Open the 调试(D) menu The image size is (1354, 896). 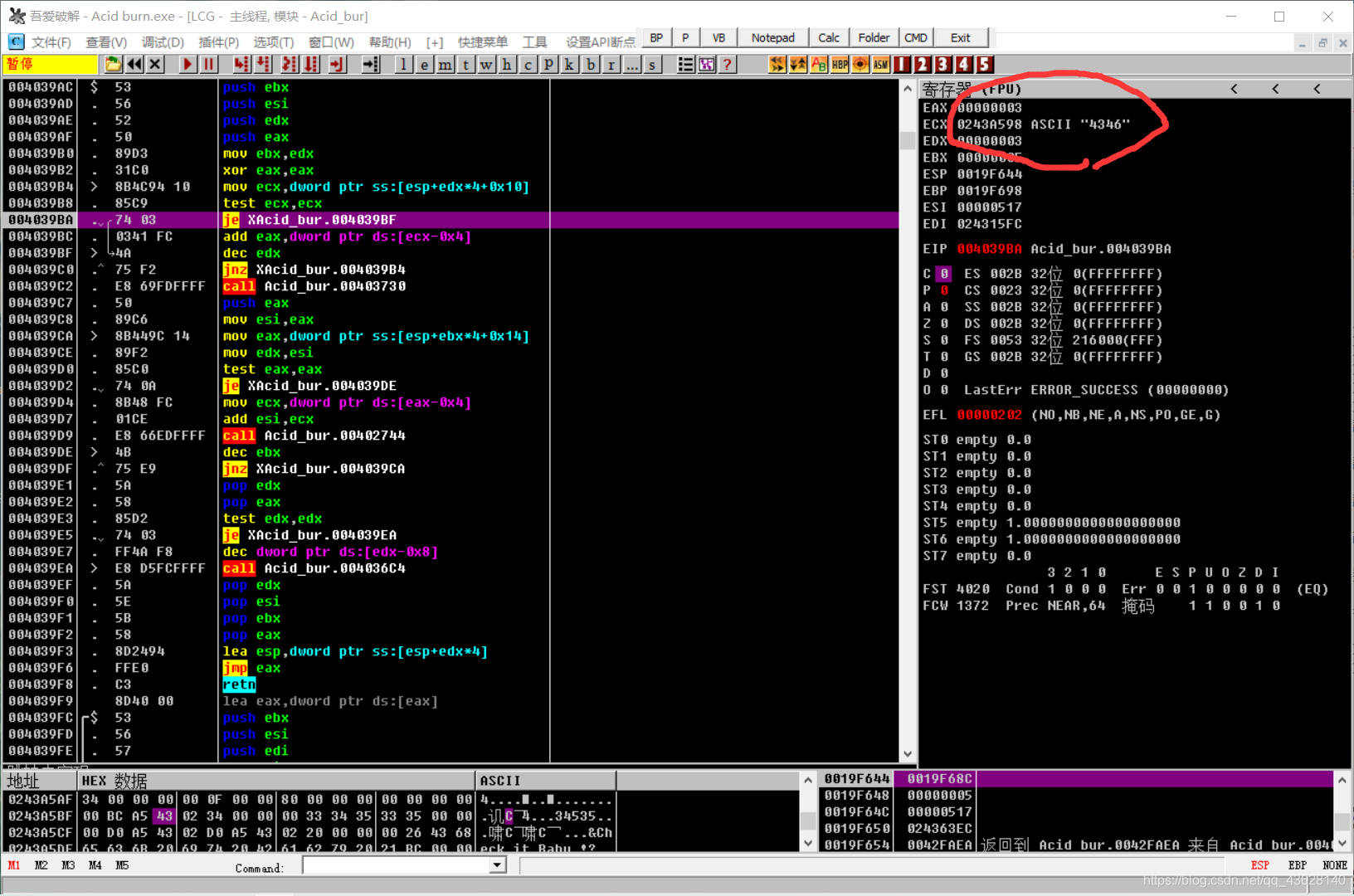pyautogui.click(x=163, y=42)
